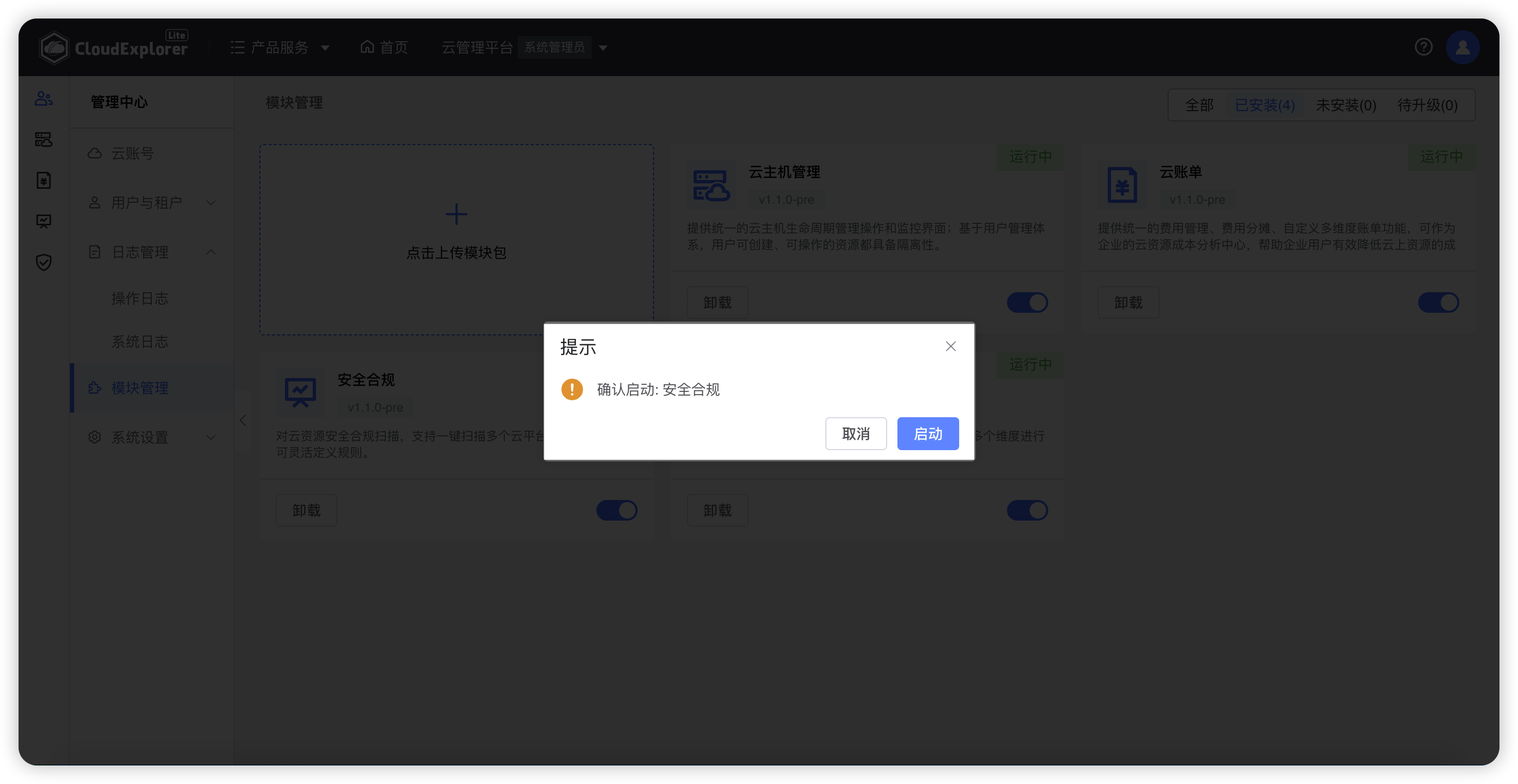Switch to the 未安装(0) tab
The width and height of the screenshot is (1518, 784).
[1346, 105]
